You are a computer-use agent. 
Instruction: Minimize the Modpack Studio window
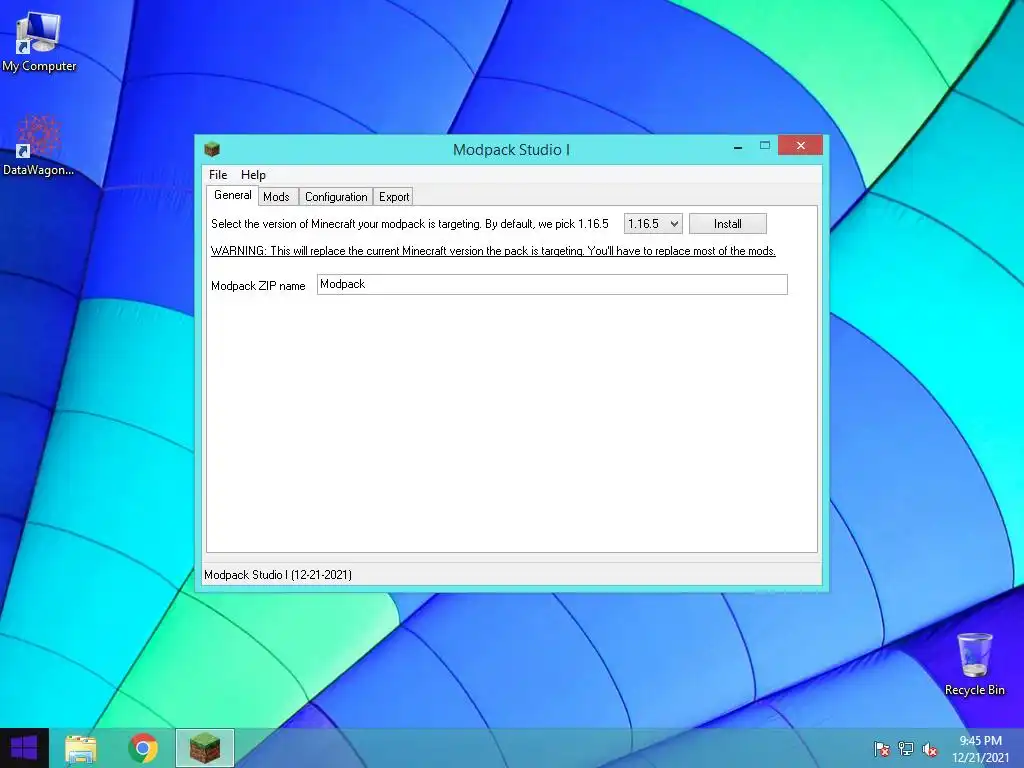738,146
